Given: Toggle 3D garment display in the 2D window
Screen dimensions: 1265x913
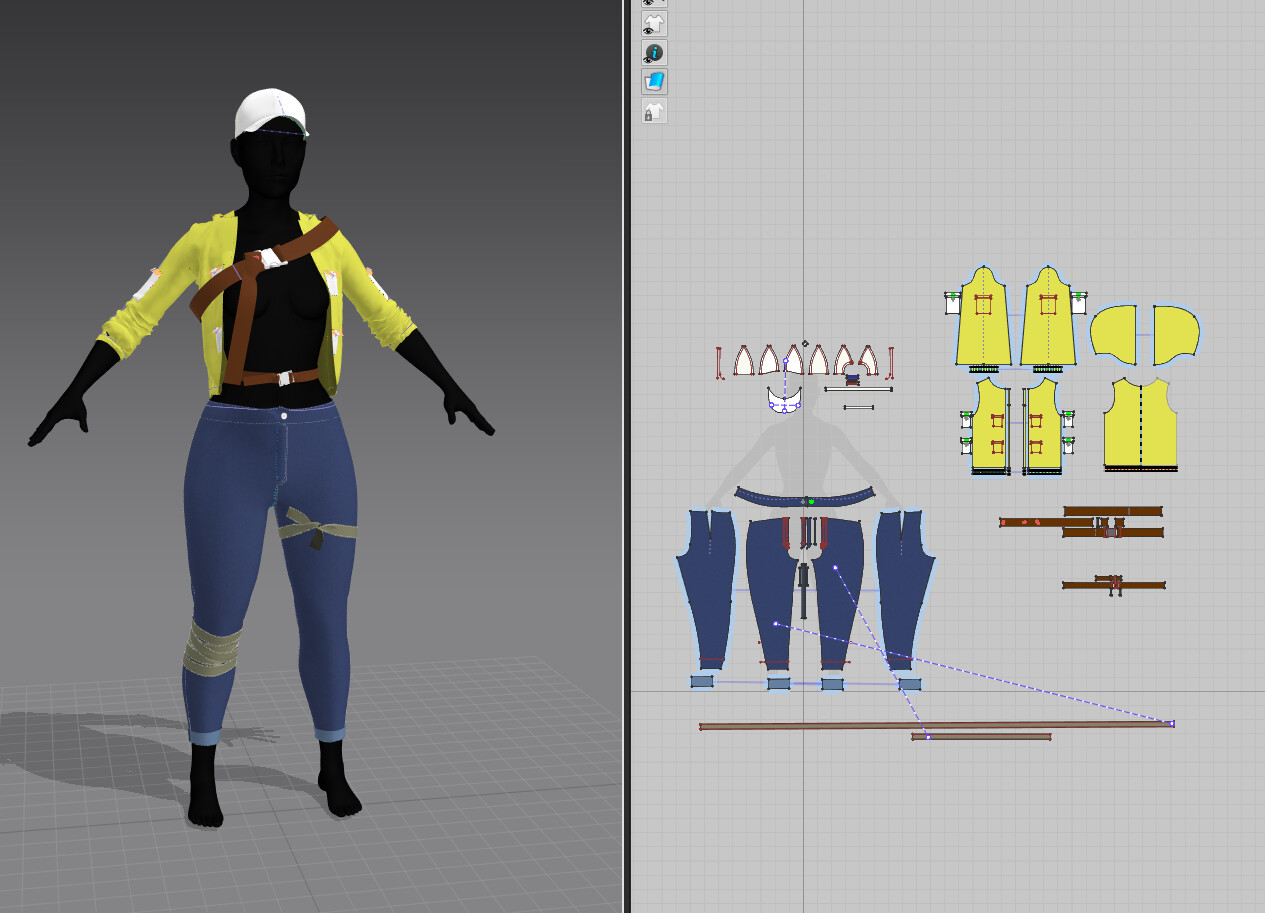Looking at the screenshot, I should point(656,24).
